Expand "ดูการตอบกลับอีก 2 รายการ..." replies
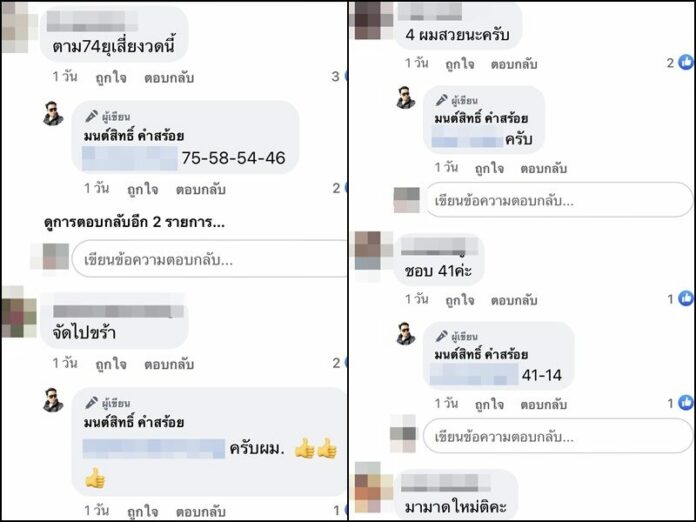Screen dimensions: 696x522 pyautogui.click(x=134, y=221)
